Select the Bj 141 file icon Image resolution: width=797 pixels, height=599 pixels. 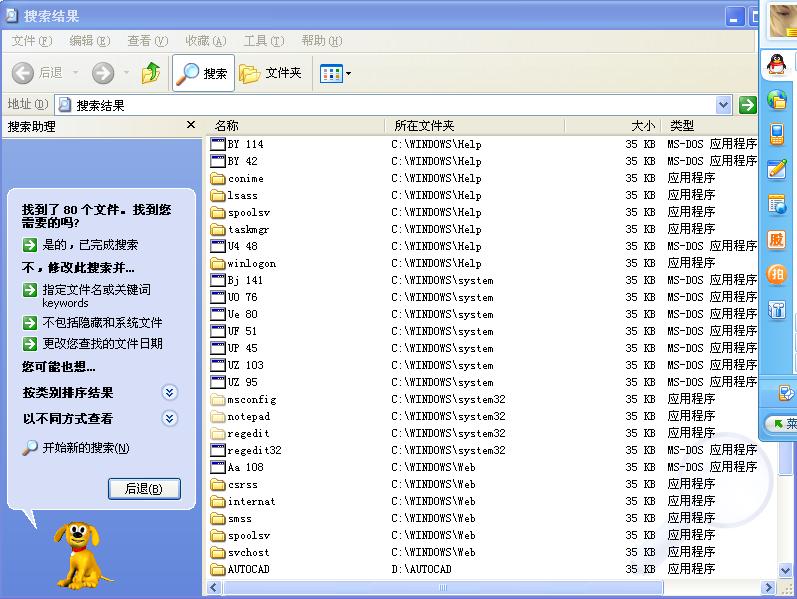pyautogui.click(x=218, y=281)
